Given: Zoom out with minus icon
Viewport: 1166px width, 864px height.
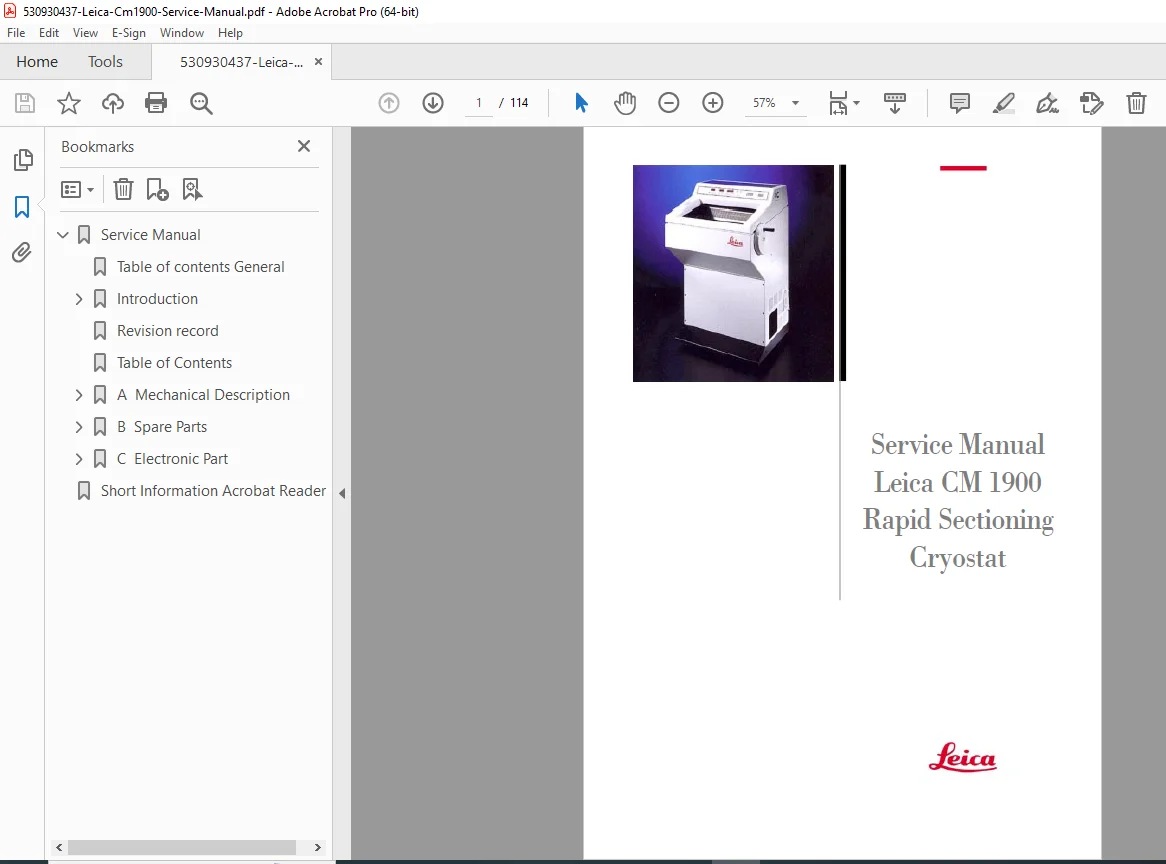Looking at the screenshot, I should 669,103.
